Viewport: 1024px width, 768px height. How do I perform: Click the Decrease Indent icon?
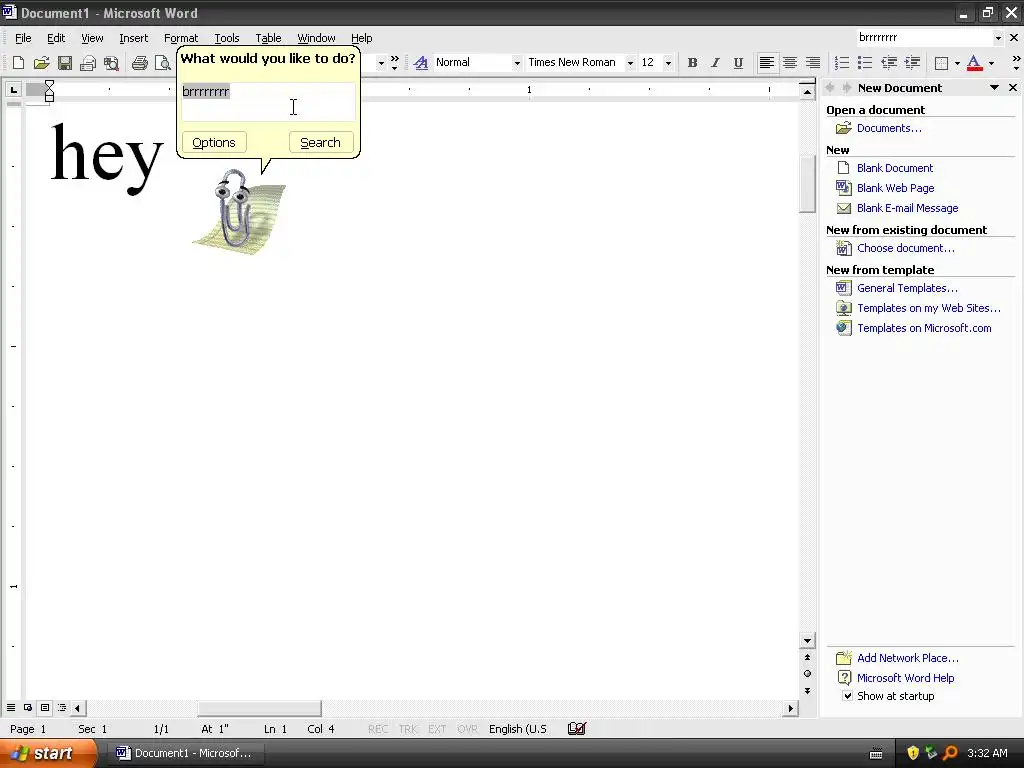889,63
